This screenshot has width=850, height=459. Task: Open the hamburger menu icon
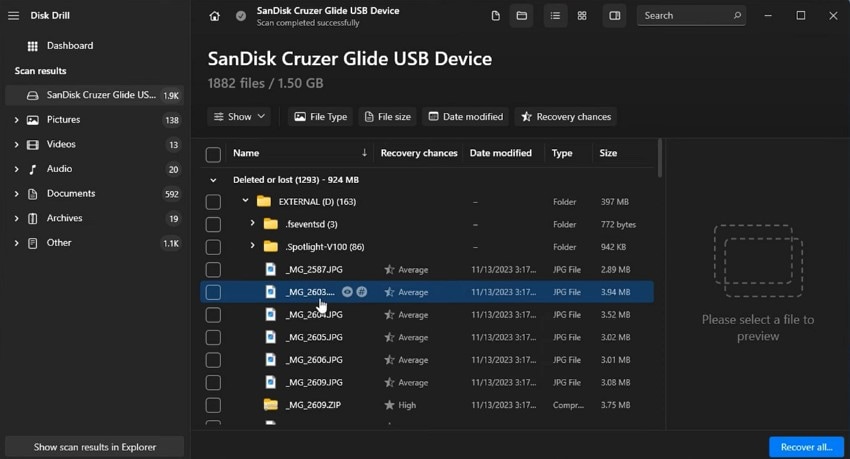point(14,16)
